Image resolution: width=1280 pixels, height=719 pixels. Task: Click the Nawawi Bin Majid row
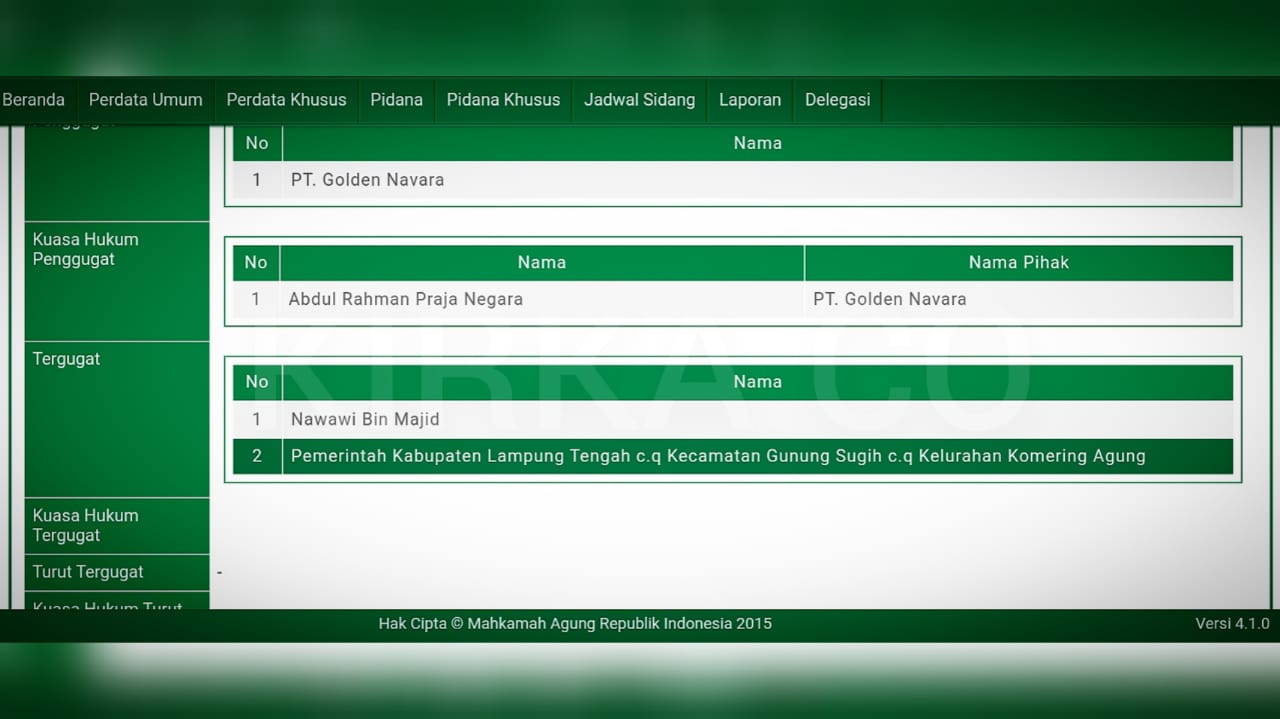point(365,420)
